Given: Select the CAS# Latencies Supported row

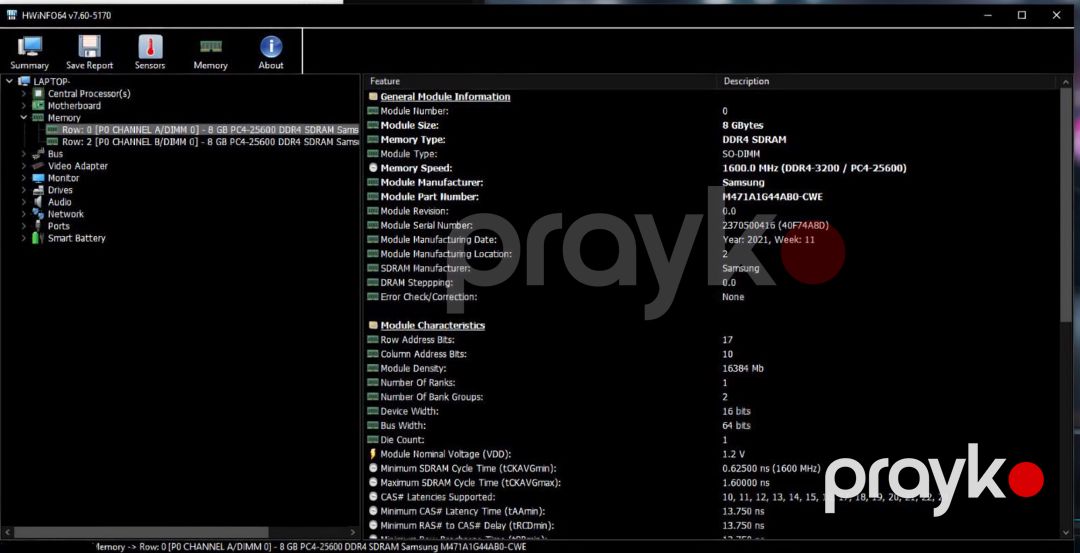Looking at the screenshot, I should click(712, 497).
